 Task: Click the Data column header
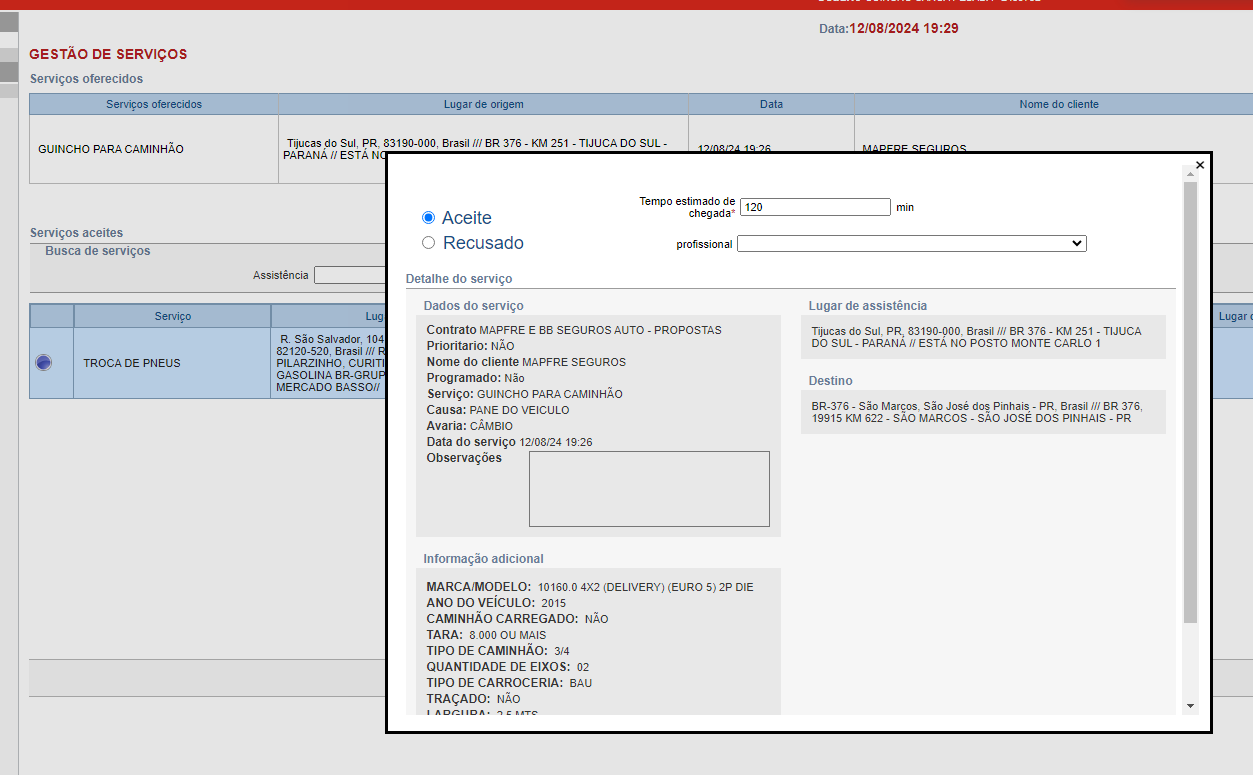point(771,104)
